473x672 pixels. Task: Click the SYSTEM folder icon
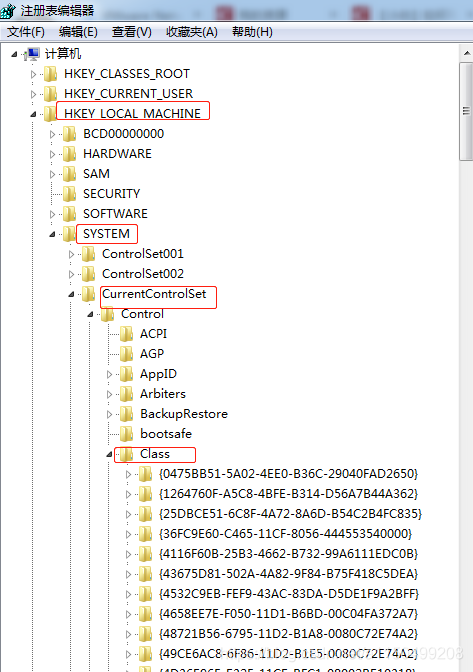tap(69, 234)
